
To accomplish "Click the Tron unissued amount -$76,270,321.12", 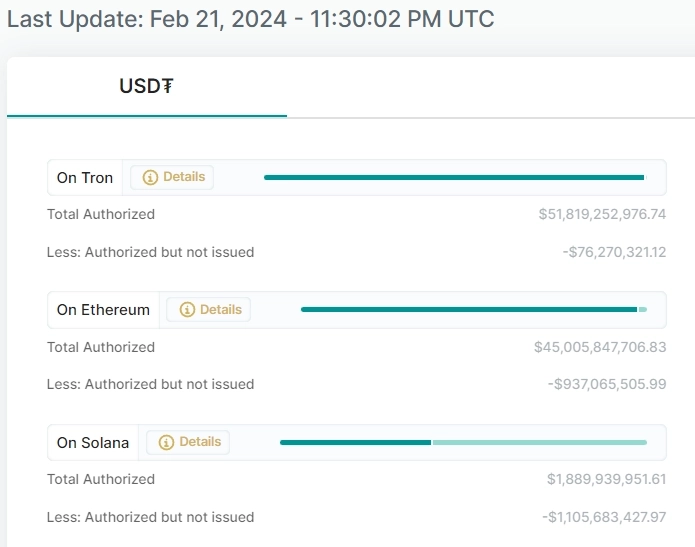I will tap(614, 252).
